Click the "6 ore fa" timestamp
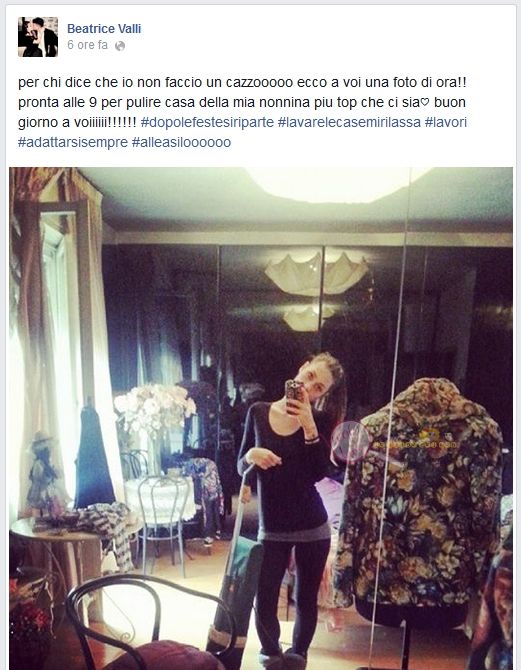 pos(87,45)
